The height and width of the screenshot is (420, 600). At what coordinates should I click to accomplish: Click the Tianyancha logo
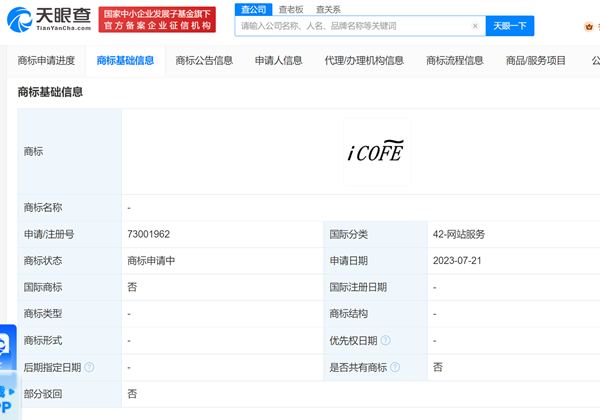54,18
